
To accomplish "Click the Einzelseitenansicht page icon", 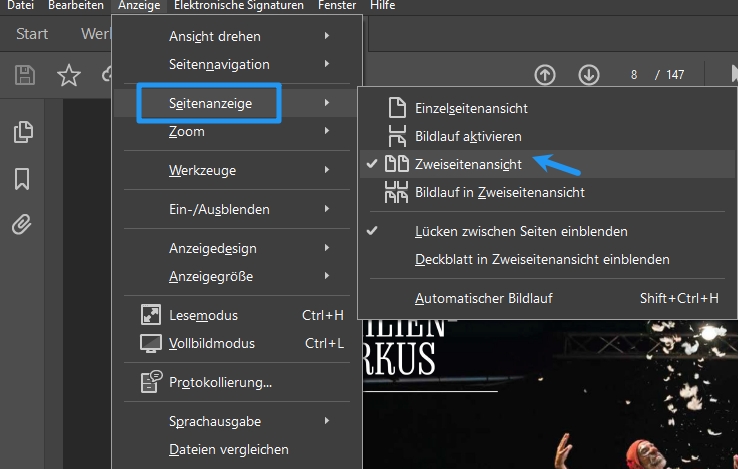I will [x=397, y=108].
